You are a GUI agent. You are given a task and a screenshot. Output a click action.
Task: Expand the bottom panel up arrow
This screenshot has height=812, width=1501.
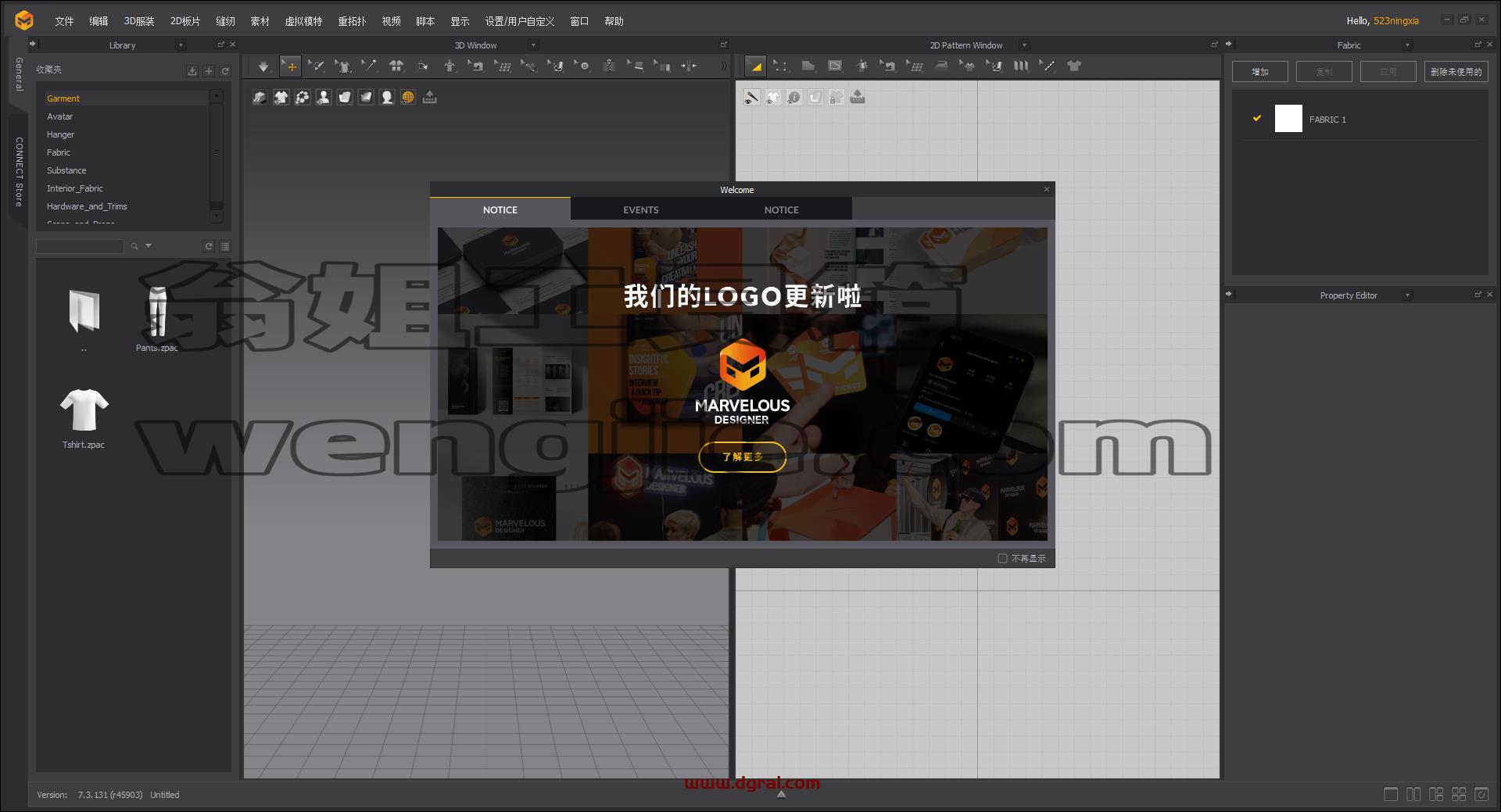(x=781, y=795)
